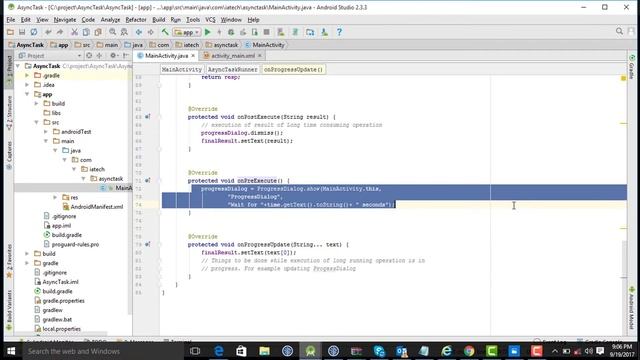This screenshot has width=640, height=360.
Task: Select proguard-rules.pro file
Action: (x=71, y=244)
